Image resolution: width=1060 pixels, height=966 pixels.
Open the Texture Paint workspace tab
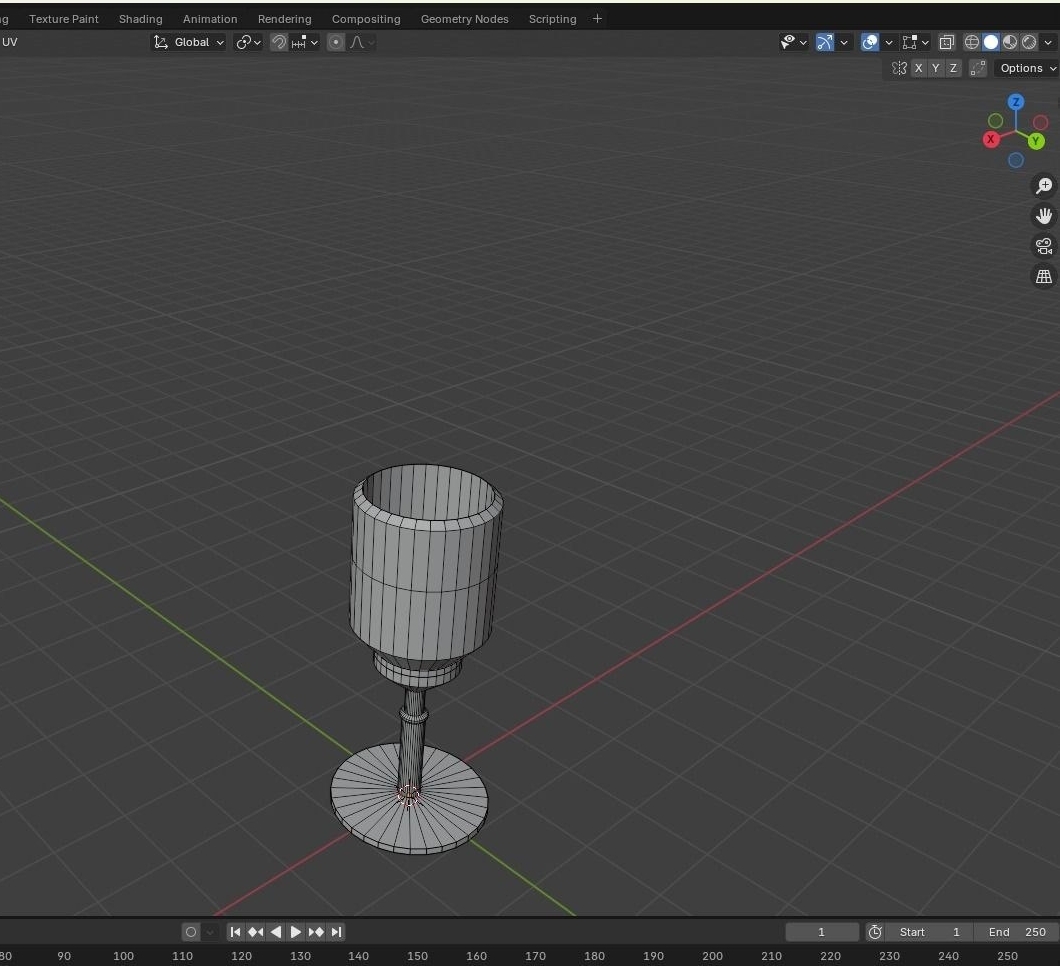(64, 19)
